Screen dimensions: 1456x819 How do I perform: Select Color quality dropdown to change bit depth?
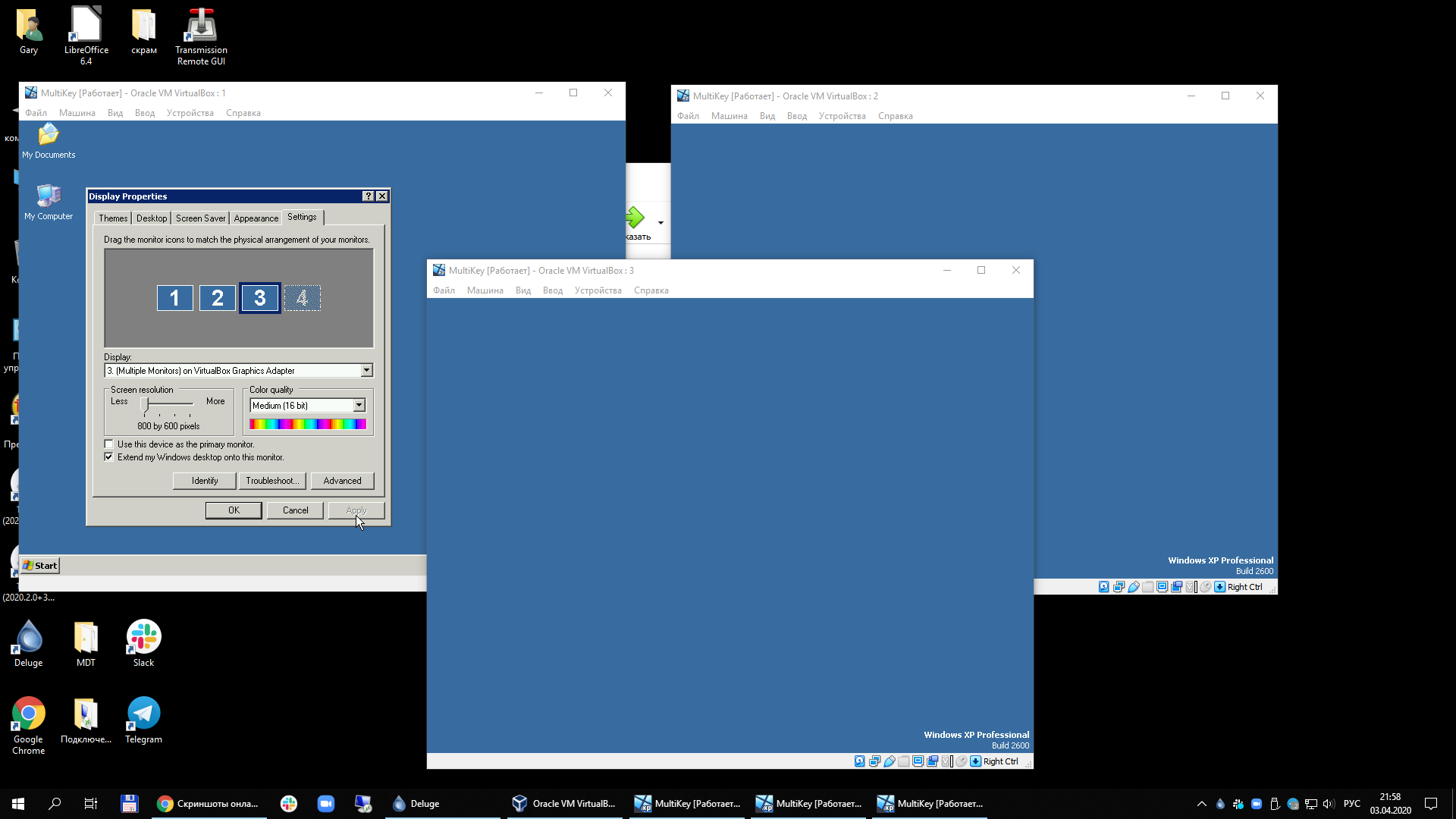306,405
